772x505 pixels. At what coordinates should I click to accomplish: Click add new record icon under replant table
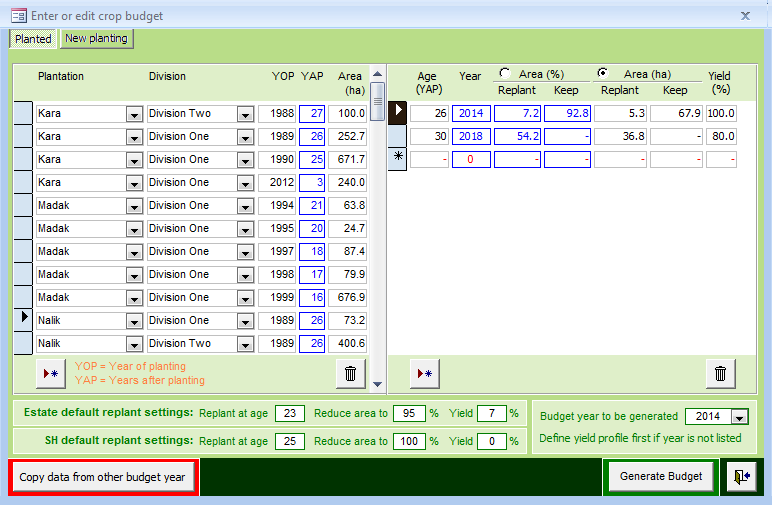[x=424, y=374]
